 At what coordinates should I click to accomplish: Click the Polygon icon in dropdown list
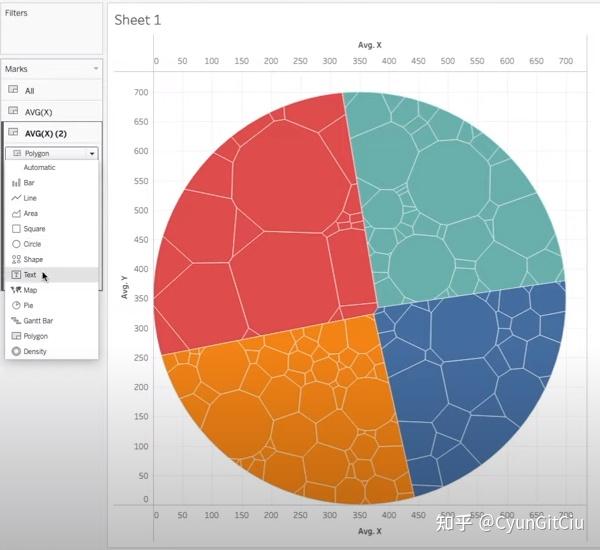pyautogui.click(x=16, y=336)
